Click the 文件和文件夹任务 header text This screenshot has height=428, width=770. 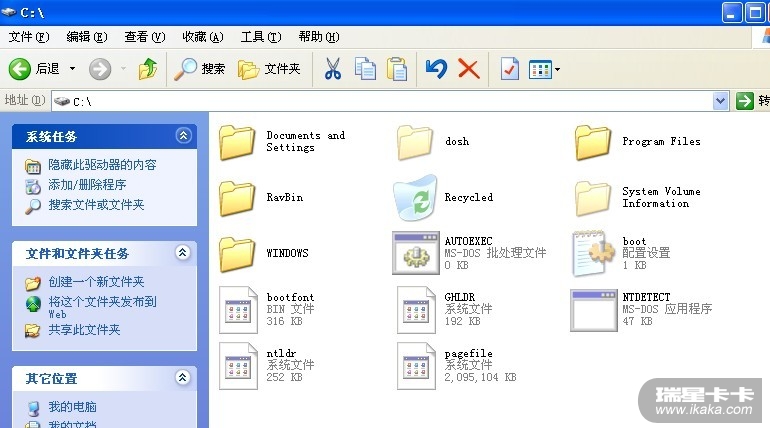pos(77,253)
